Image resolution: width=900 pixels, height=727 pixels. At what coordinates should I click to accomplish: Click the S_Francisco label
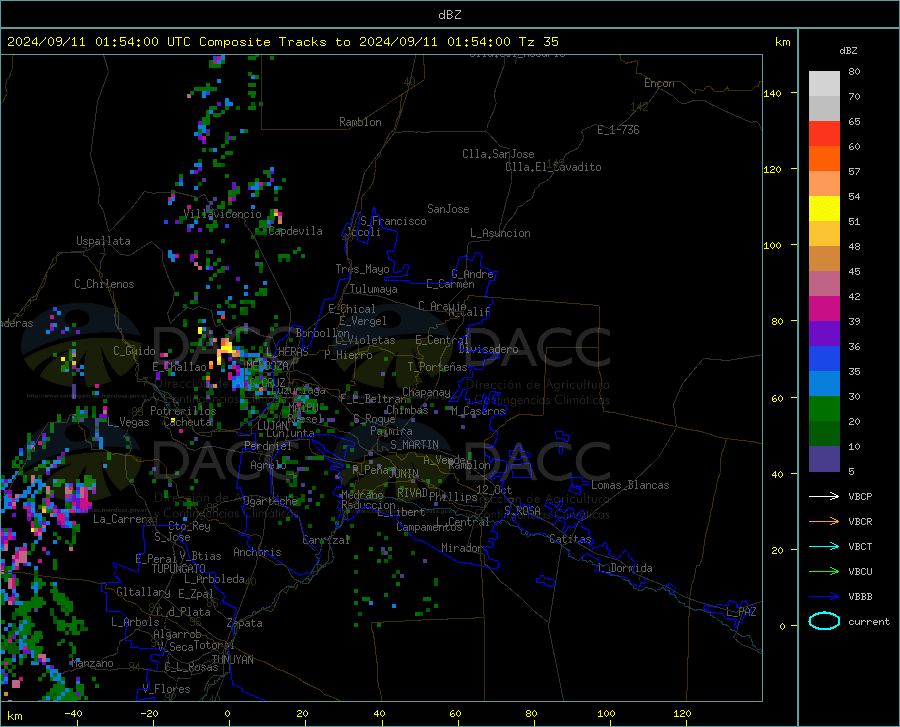pyautogui.click(x=393, y=221)
